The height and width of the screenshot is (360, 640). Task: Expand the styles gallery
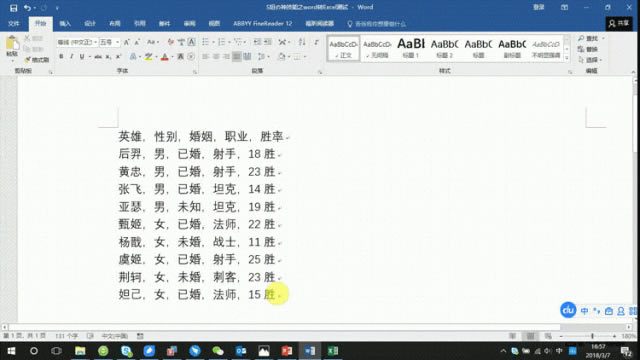(567, 58)
